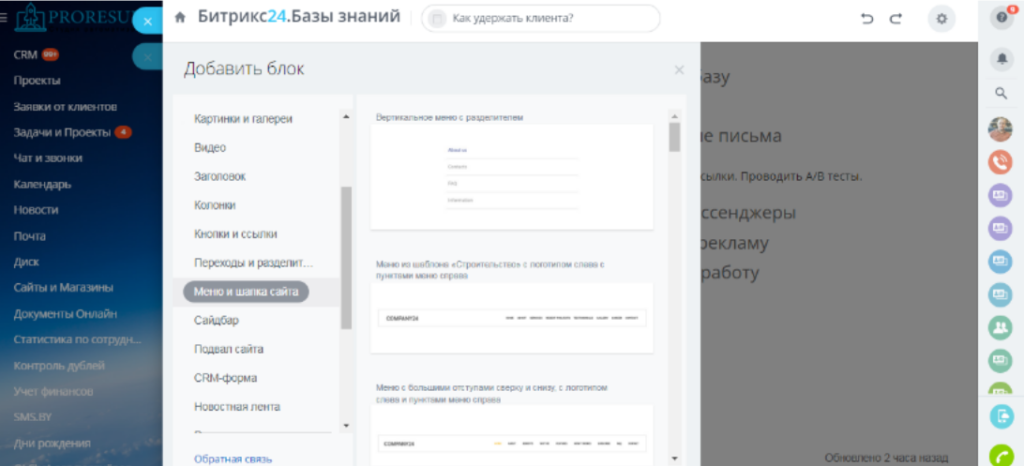The image size is (1024, 466).
Task: Open page settings via gear icon
Action: (941, 19)
